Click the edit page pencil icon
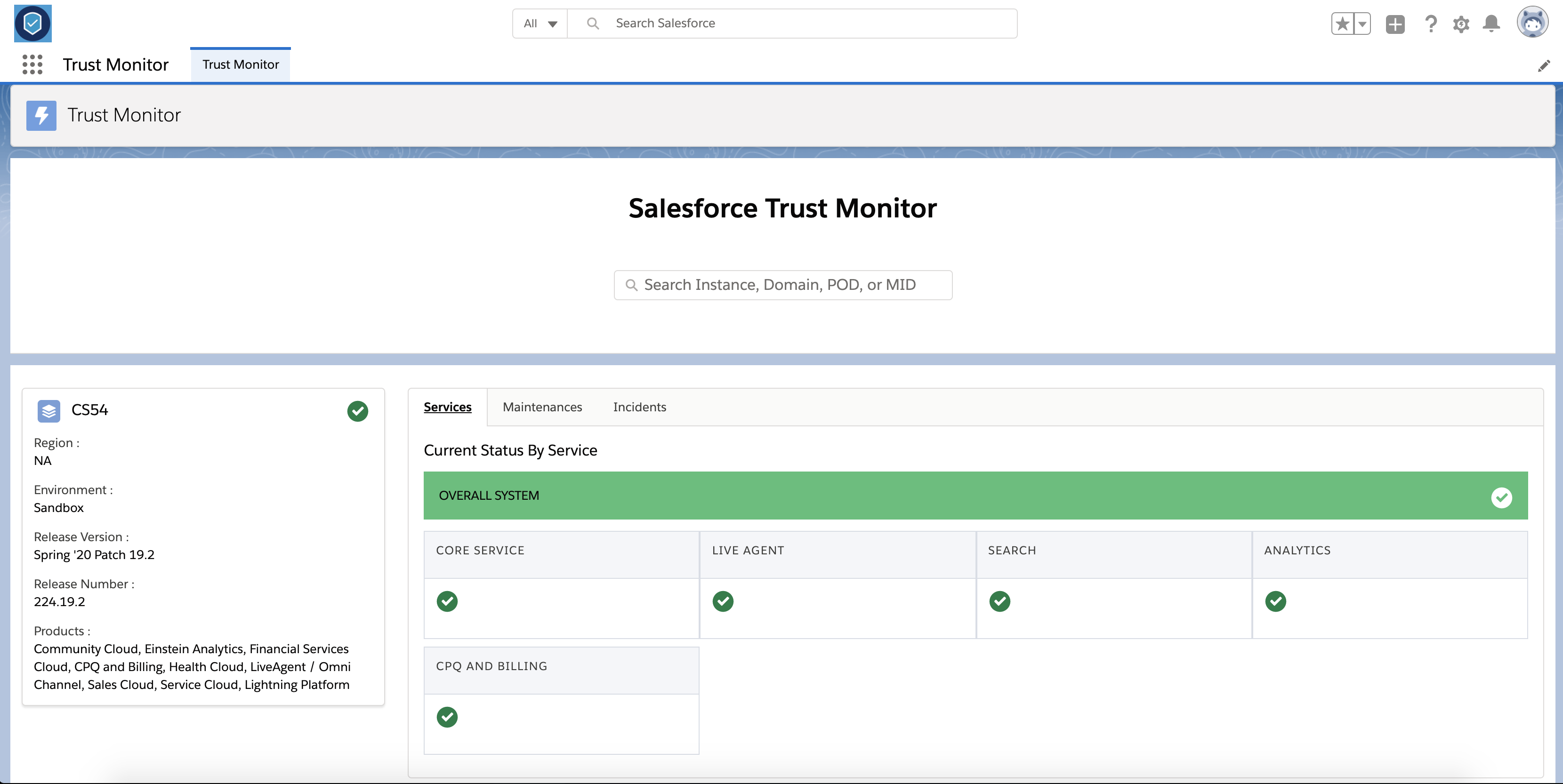Viewport: 1563px width, 784px height. coord(1544,66)
